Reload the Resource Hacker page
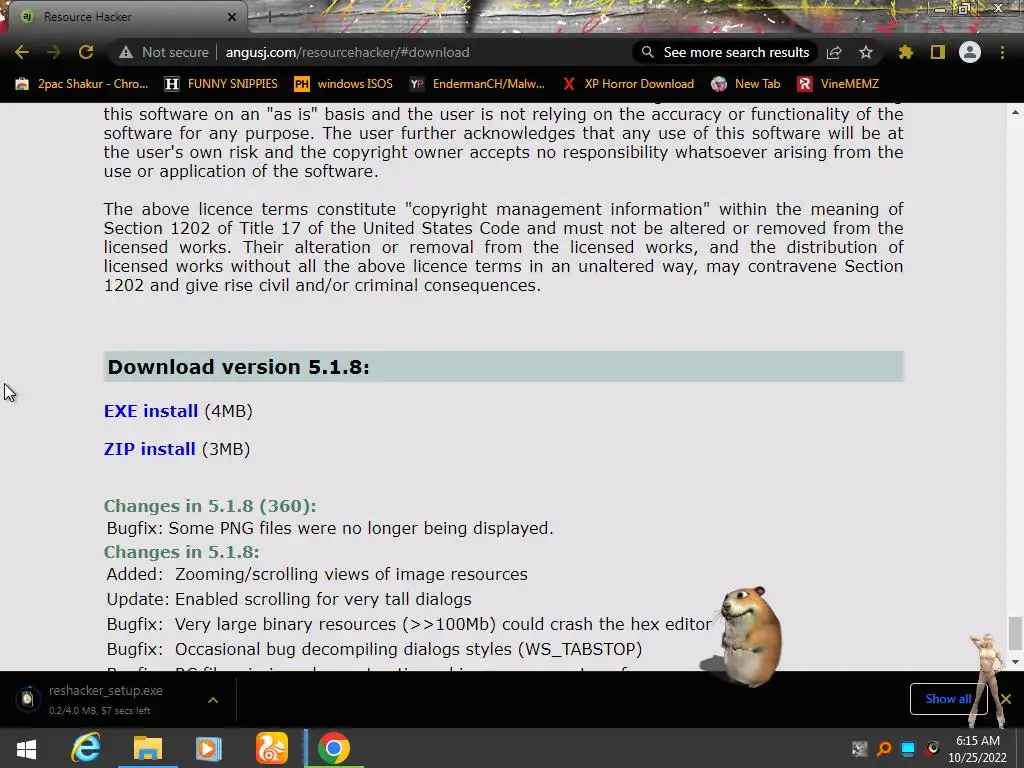Viewport: 1024px width, 768px height. tap(86, 52)
